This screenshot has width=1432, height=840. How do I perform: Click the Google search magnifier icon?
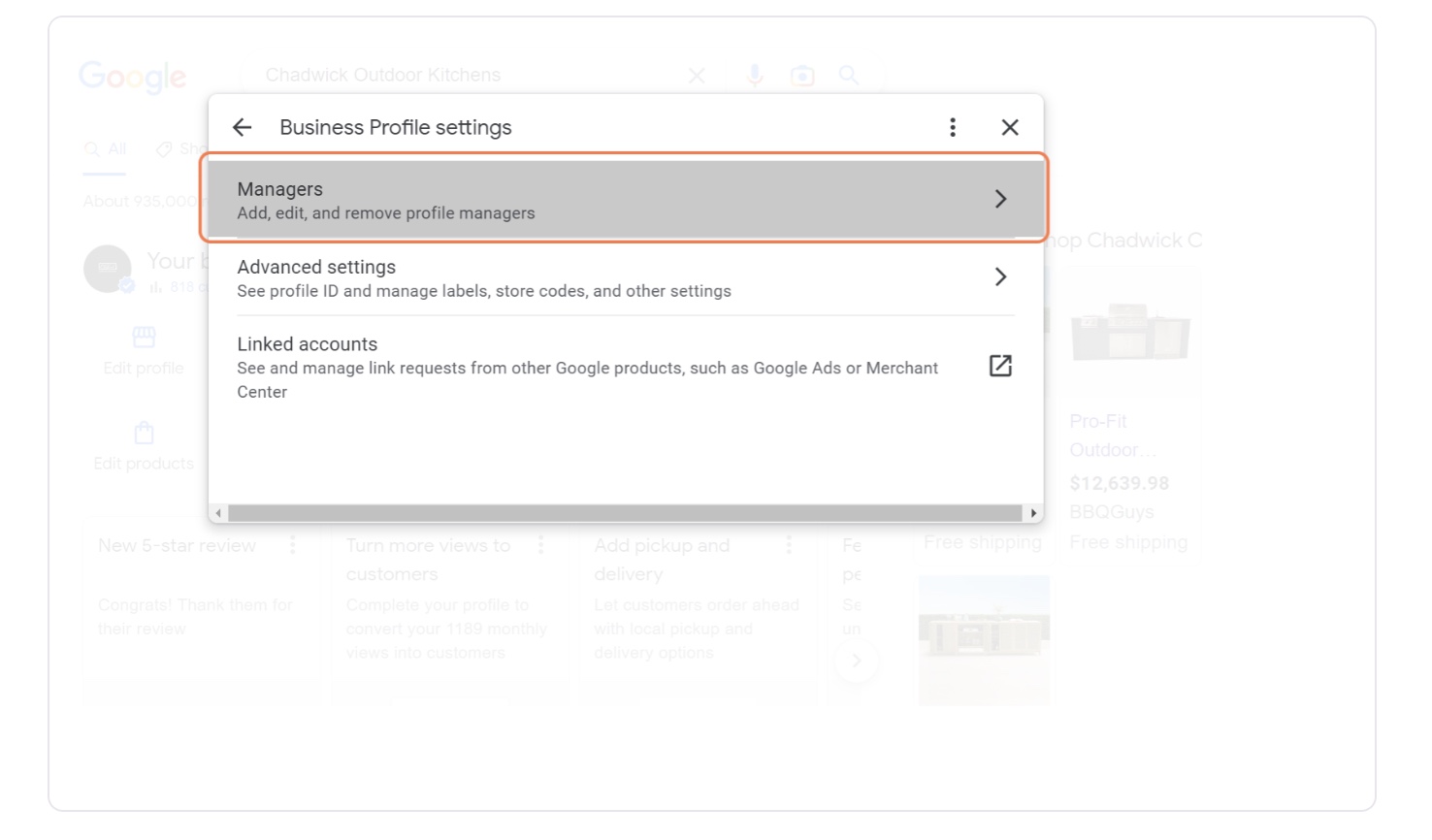point(849,75)
